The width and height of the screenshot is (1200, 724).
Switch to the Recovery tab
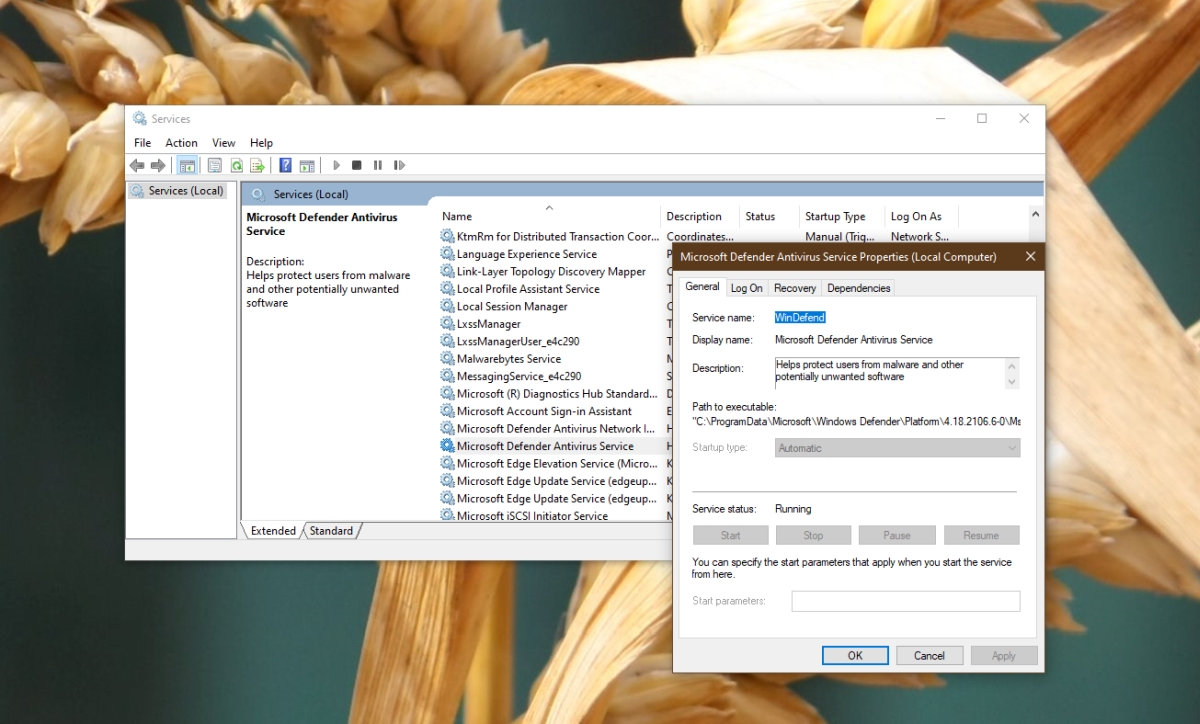[795, 288]
